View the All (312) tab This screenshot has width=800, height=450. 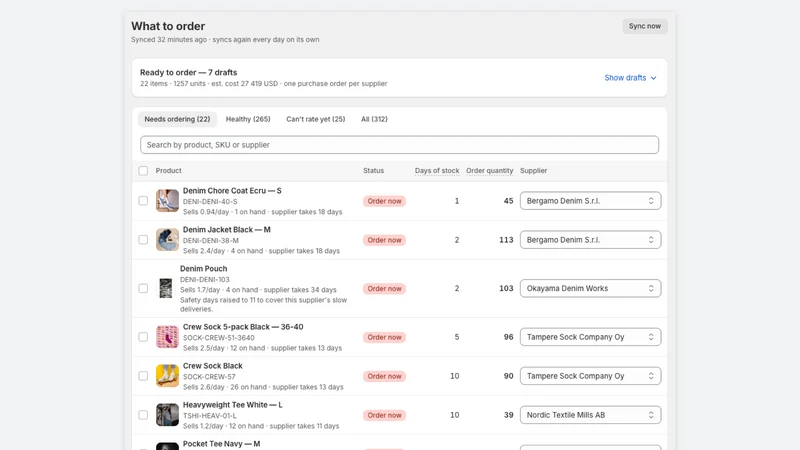point(374,119)
